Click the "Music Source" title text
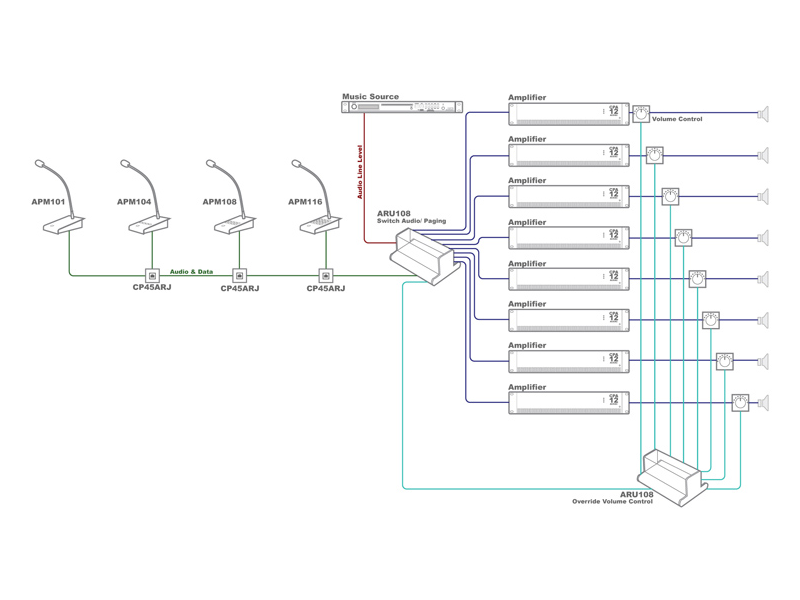The width and height of the screenshot is (800, 600). click(370, 97)
